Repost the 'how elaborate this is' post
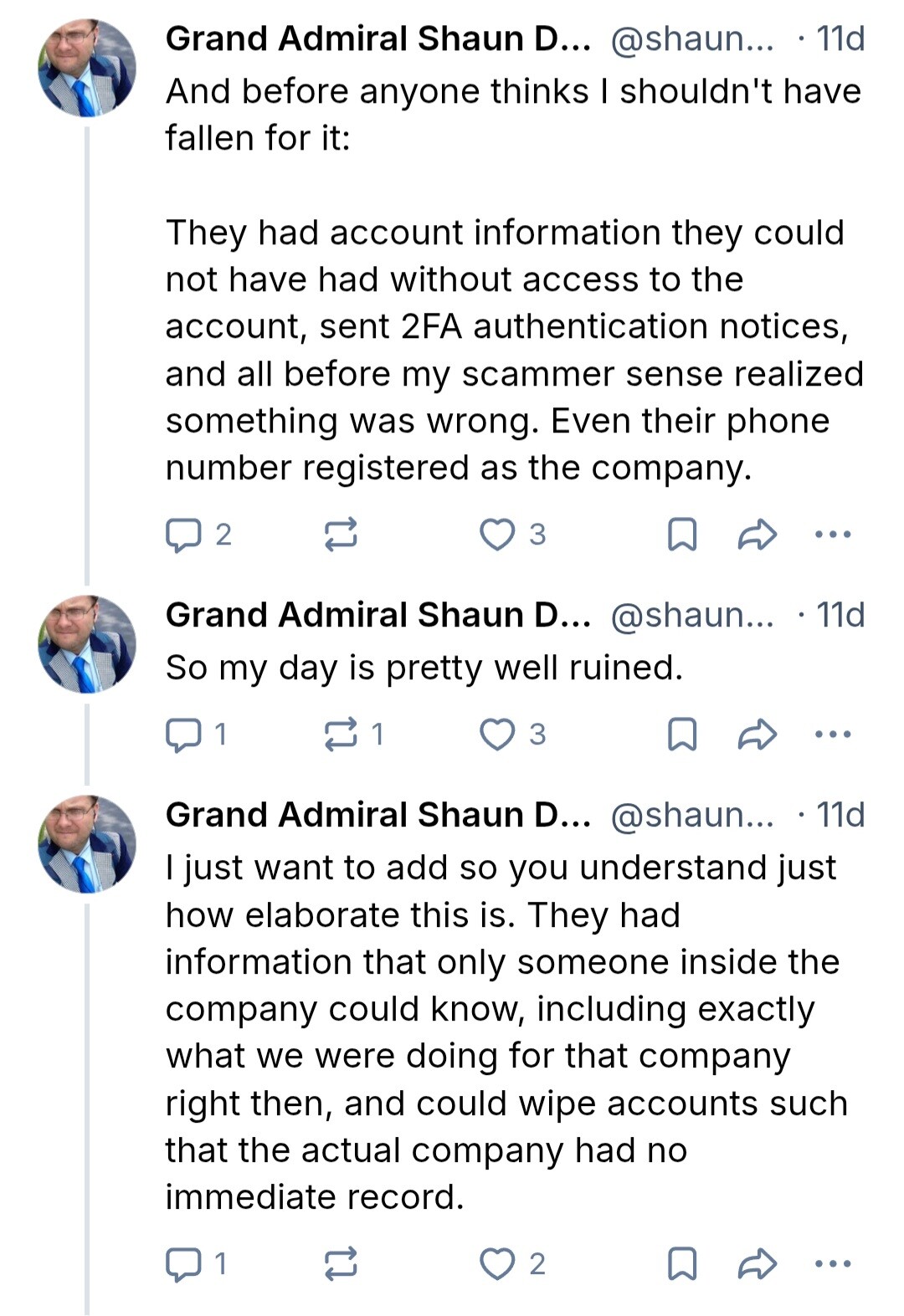The width and height of the screenshot is (904, 1316). [341, 1263]
